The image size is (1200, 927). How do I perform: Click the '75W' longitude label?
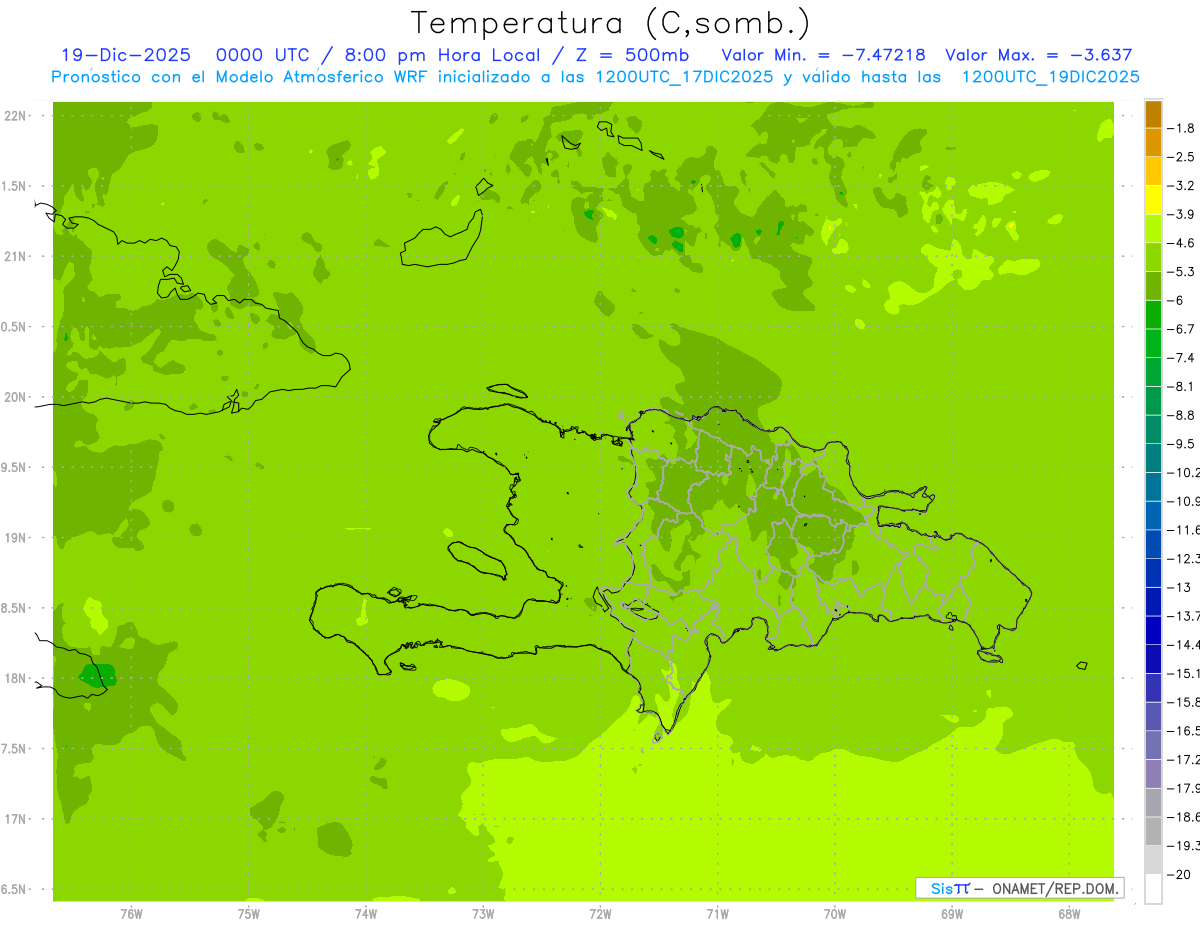point(249,913)
